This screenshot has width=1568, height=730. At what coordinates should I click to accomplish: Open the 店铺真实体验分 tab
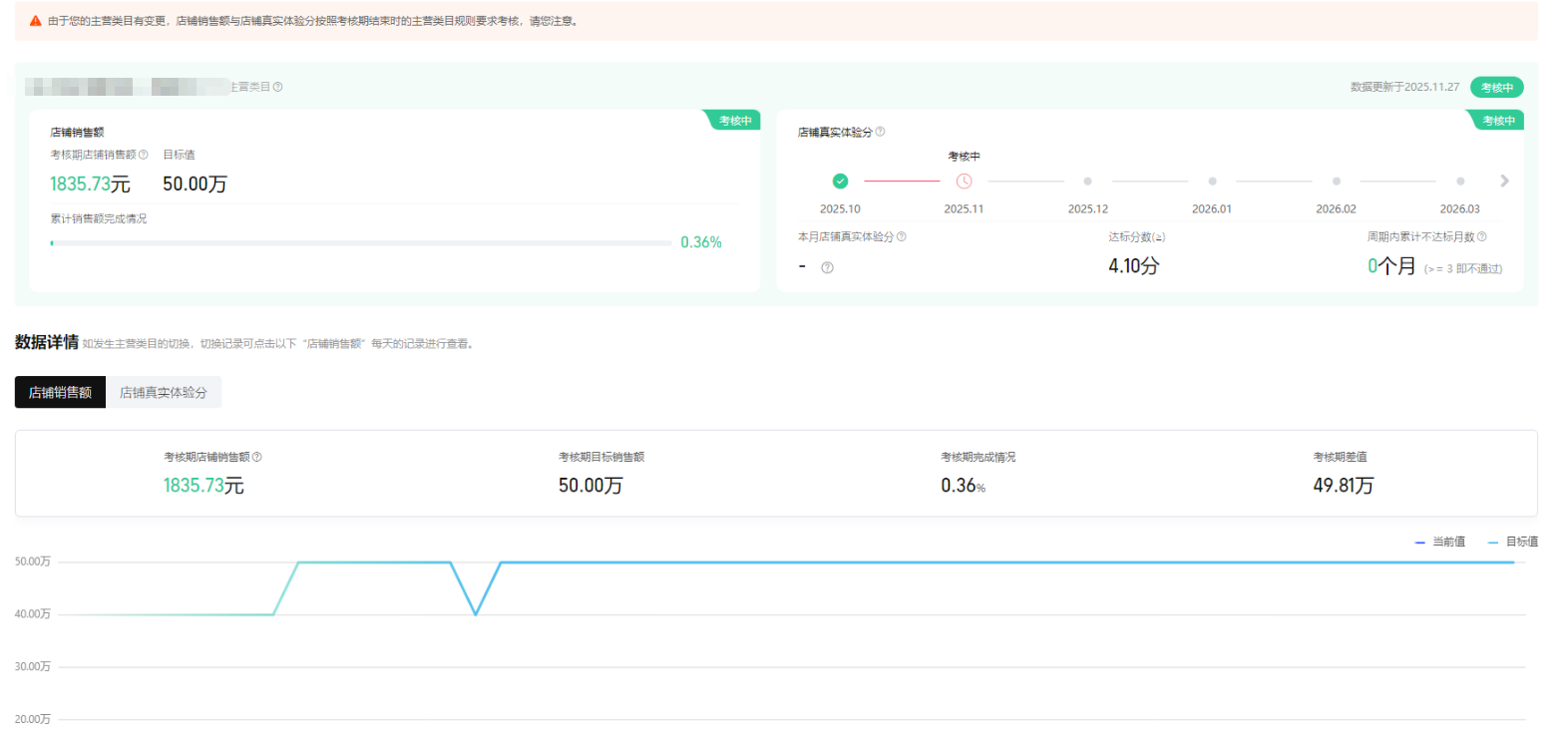tap(164, 393)
